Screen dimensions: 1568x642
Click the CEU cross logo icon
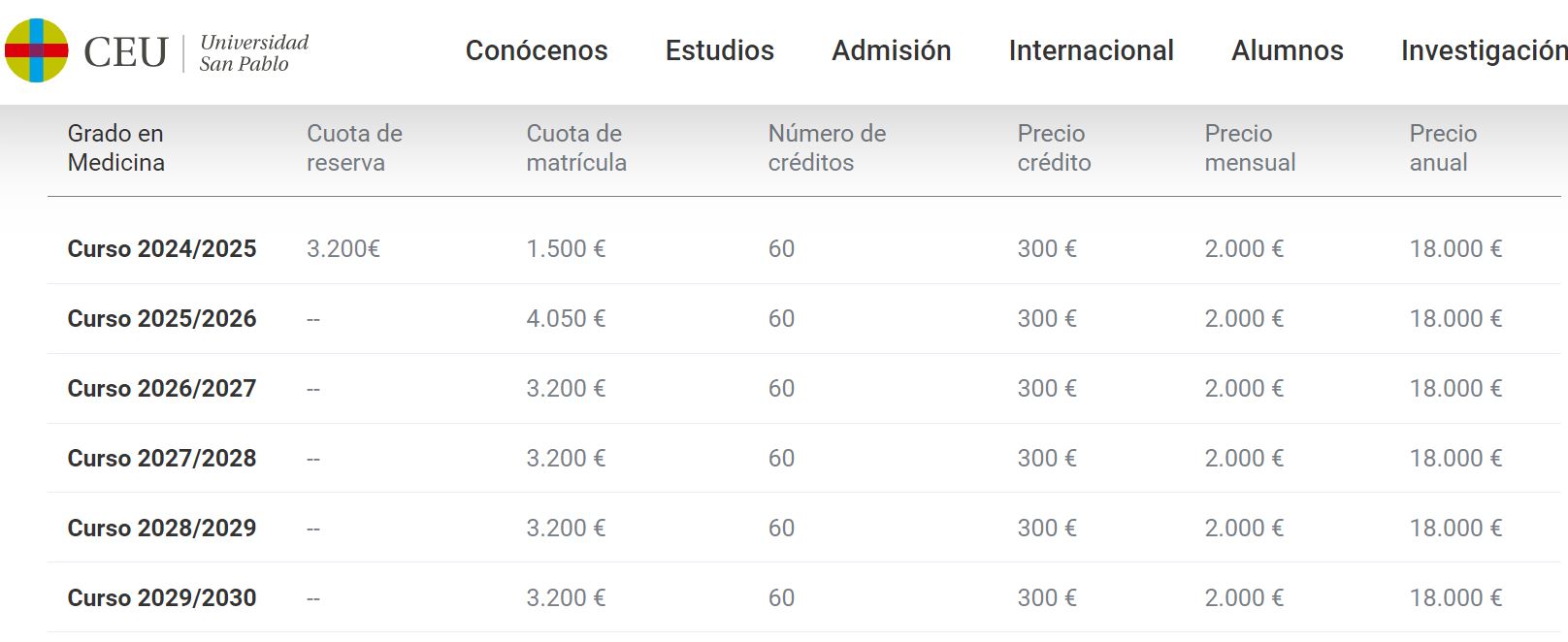[37, 50]
